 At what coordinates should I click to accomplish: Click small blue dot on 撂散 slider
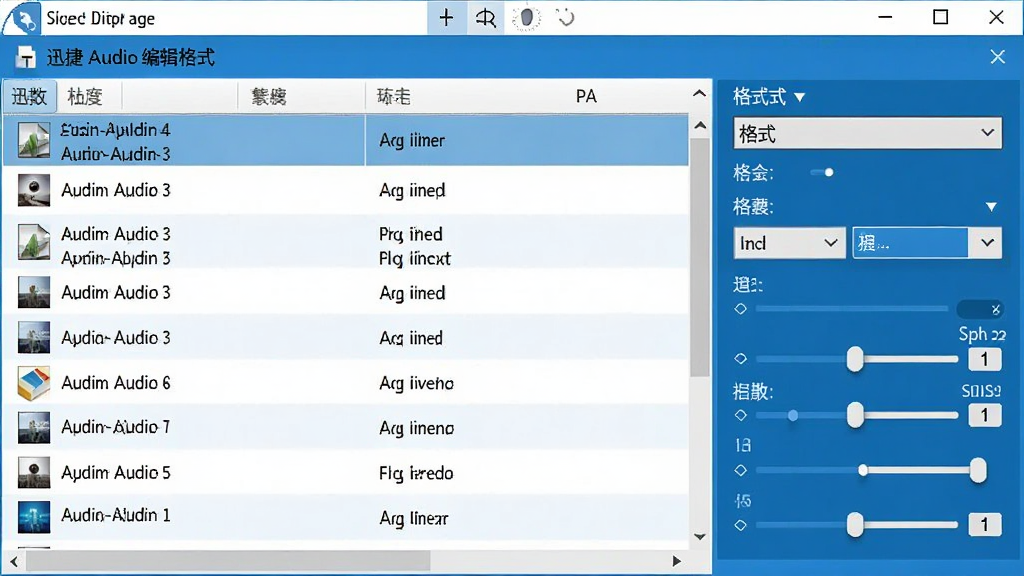click(793, 415)
